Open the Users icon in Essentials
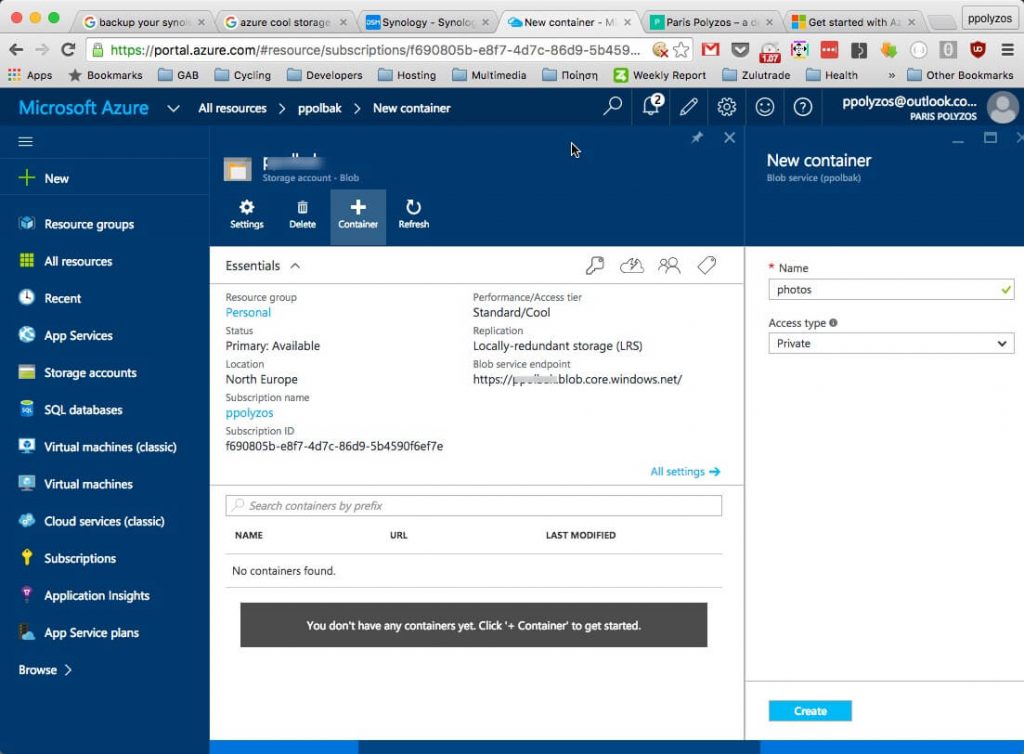Screen dimensions: 1024x754 [x=669, y=265]
